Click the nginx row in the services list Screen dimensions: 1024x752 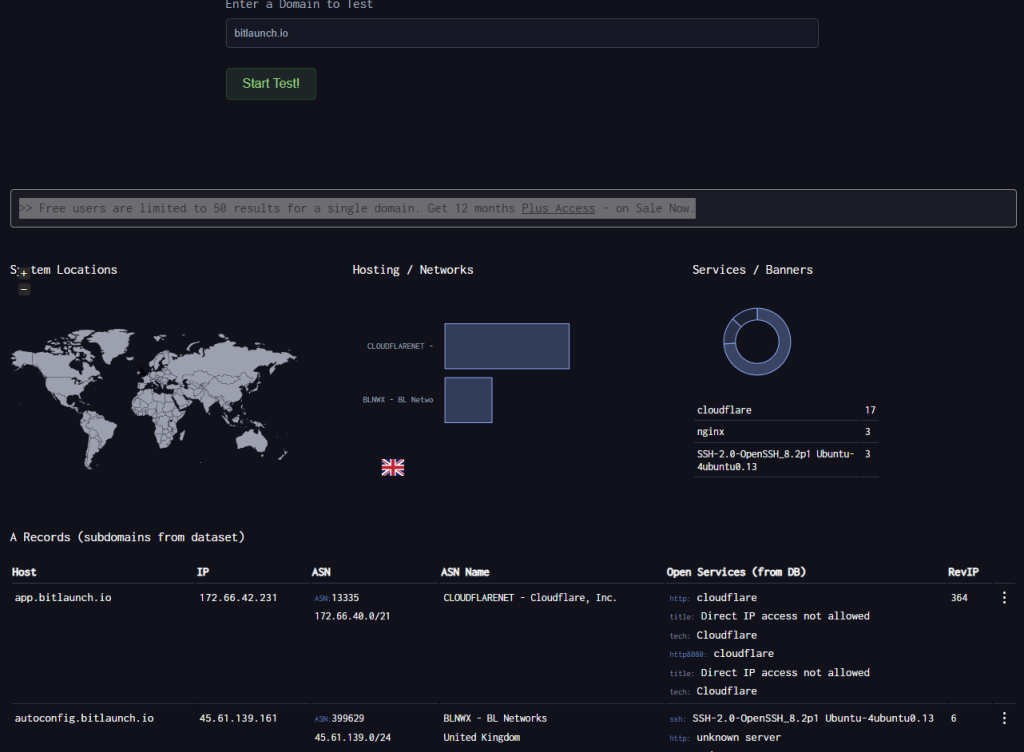[x=712, y=432]
